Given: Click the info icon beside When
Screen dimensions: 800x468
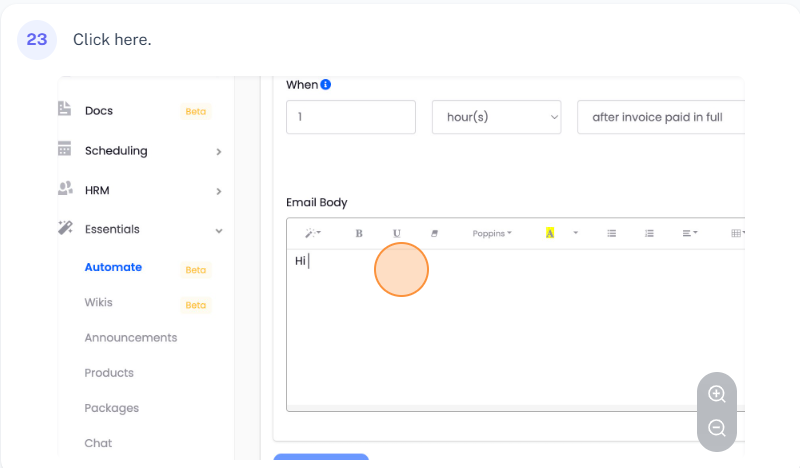Looking at the screenshot, I should tap(326, 85).
